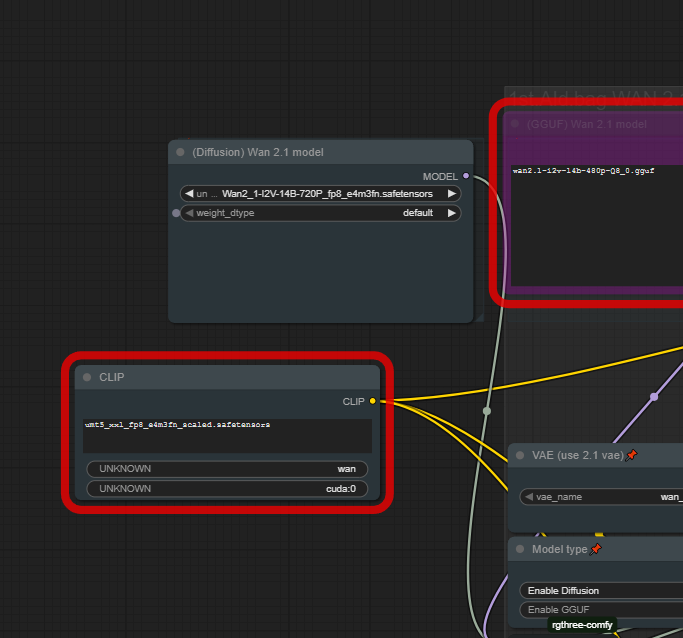Image resolution: width=683 pixels, height=638 pixels.
Task: Open the weight_dtype default dropdown
Action: point(321,213)
